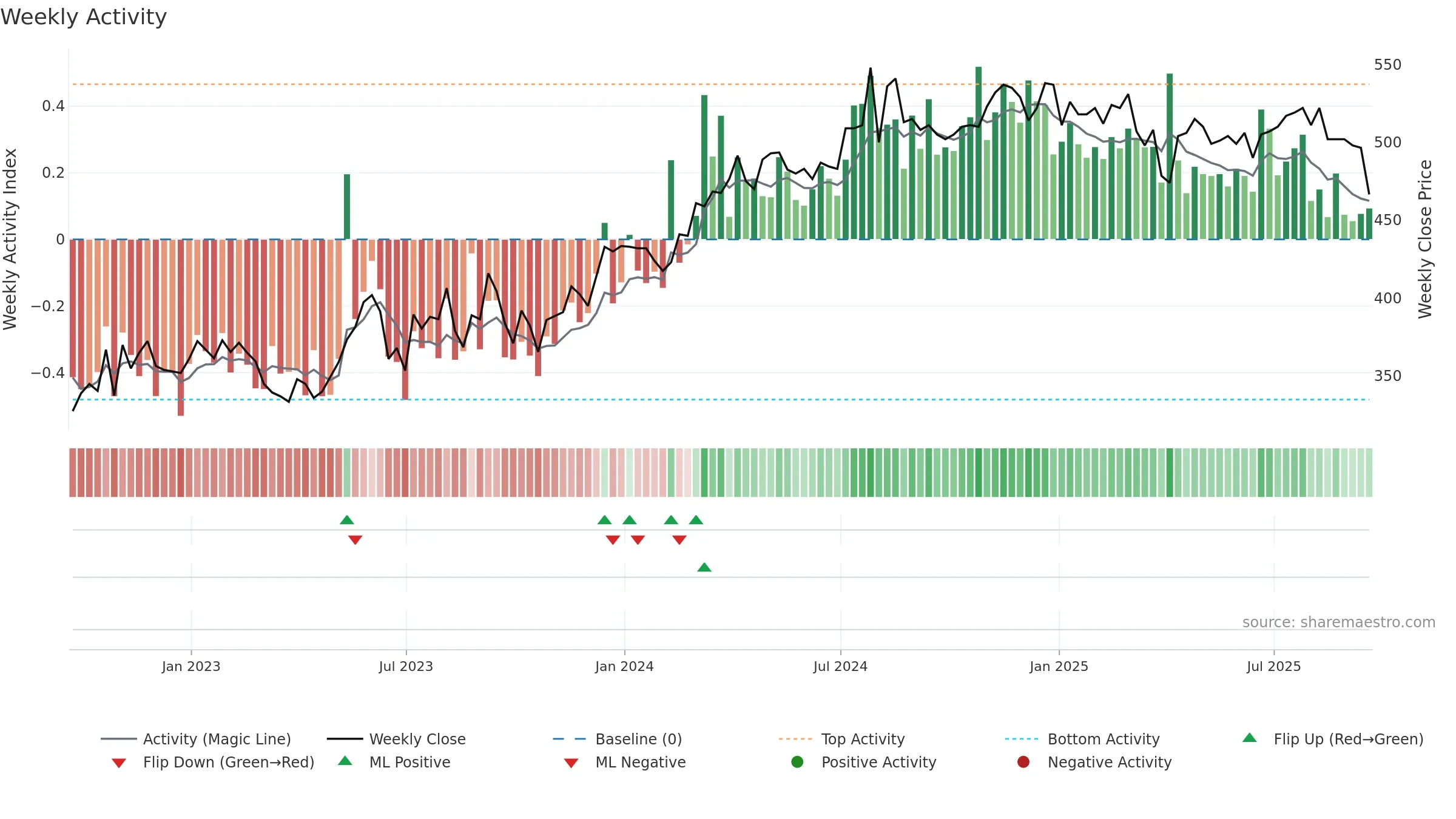This screenshot has width=1456, height=819.
Task: Click the 350 price axis tick
Action: point(1387,376)
